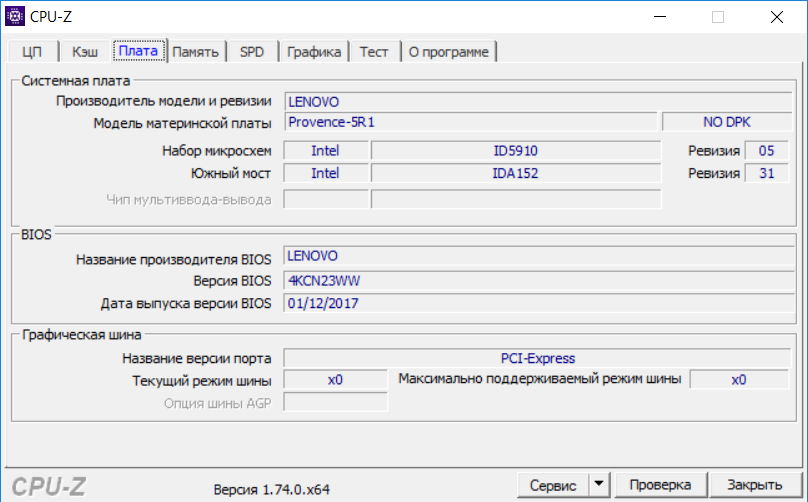Select the Плата tab
Image resolution: width=808 pixels, height=502 pixels.
pyautogui.click(x=139, y=51)
